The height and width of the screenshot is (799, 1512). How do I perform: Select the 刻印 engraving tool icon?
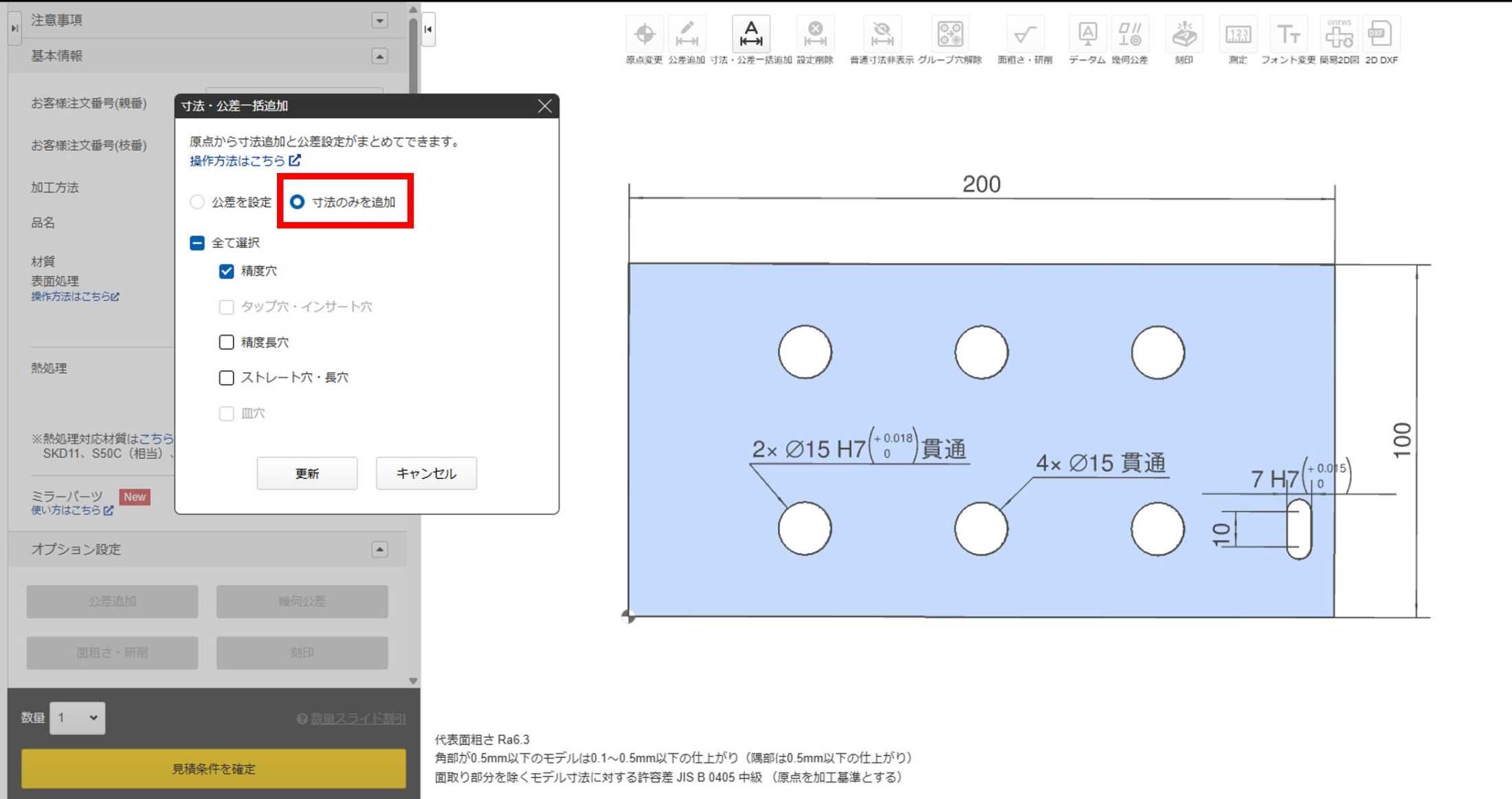point(1183,34)
